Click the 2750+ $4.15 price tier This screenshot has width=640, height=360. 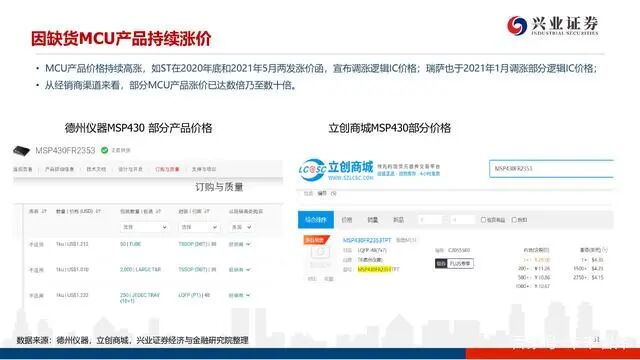tap(588, 278)
